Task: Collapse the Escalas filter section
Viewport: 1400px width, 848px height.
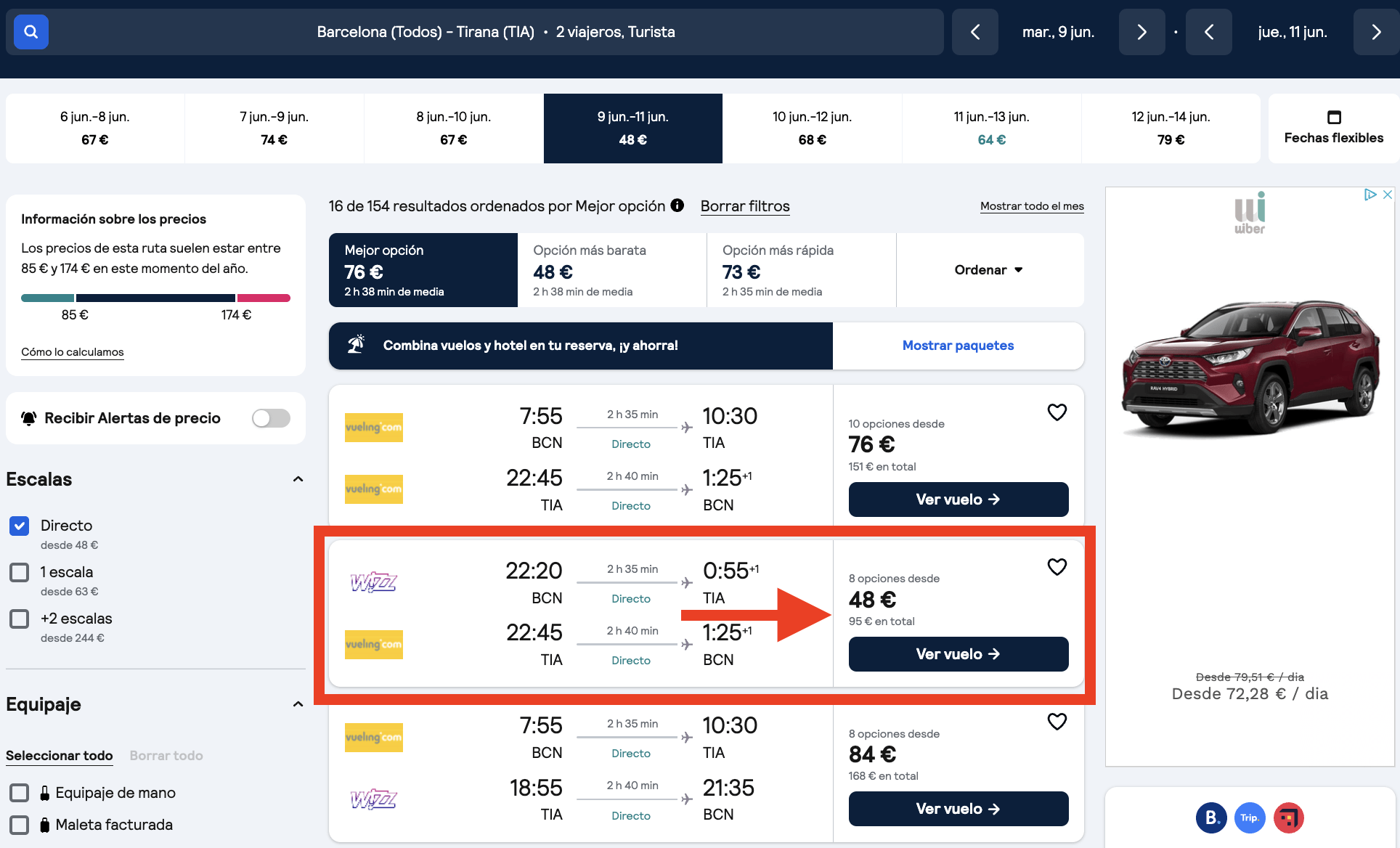Action: point(297,478)
